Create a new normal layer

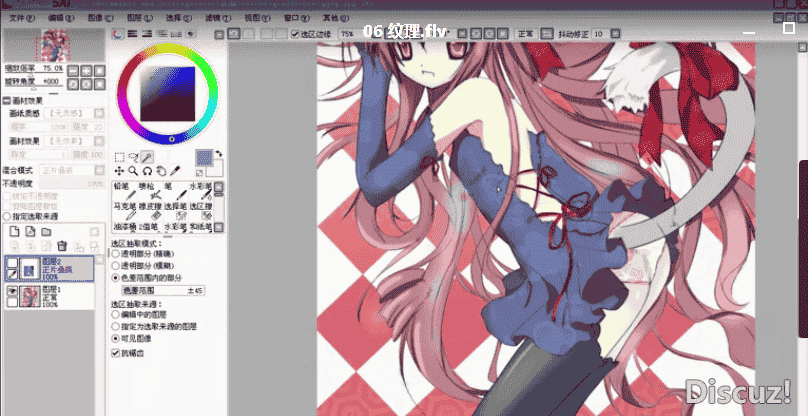tap(15, 232)
